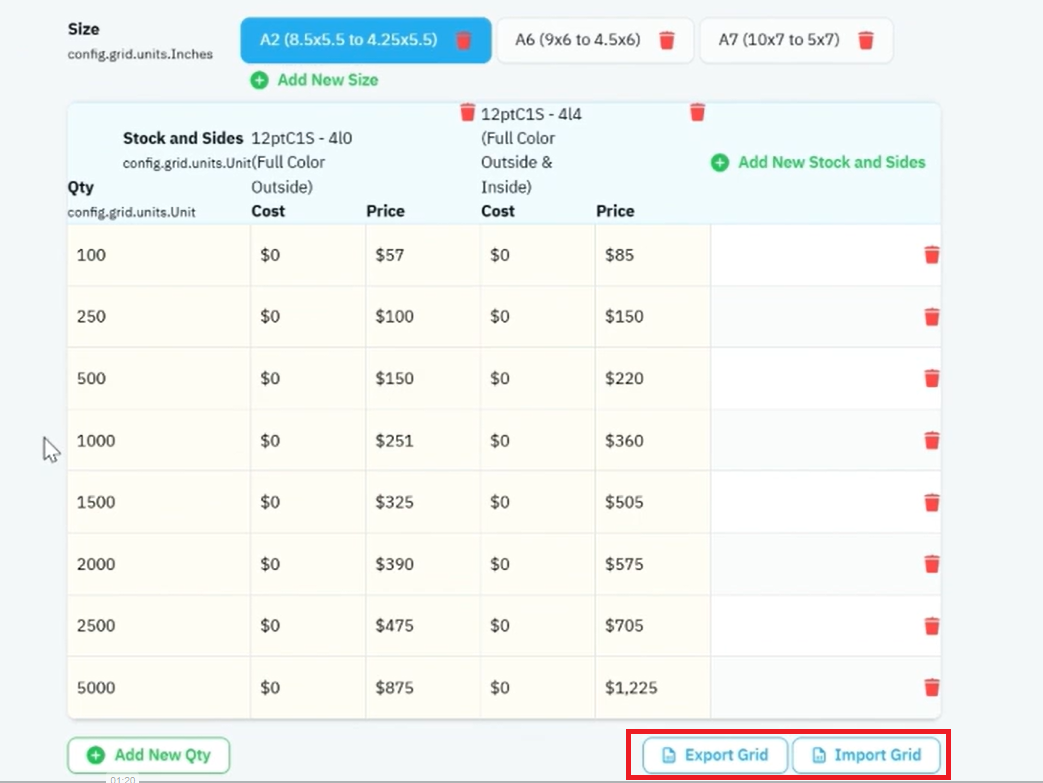Edit the 4l0 cost cell in the 5000 row
This screenshot has height=783, width=1043.
tap(308, 687)
